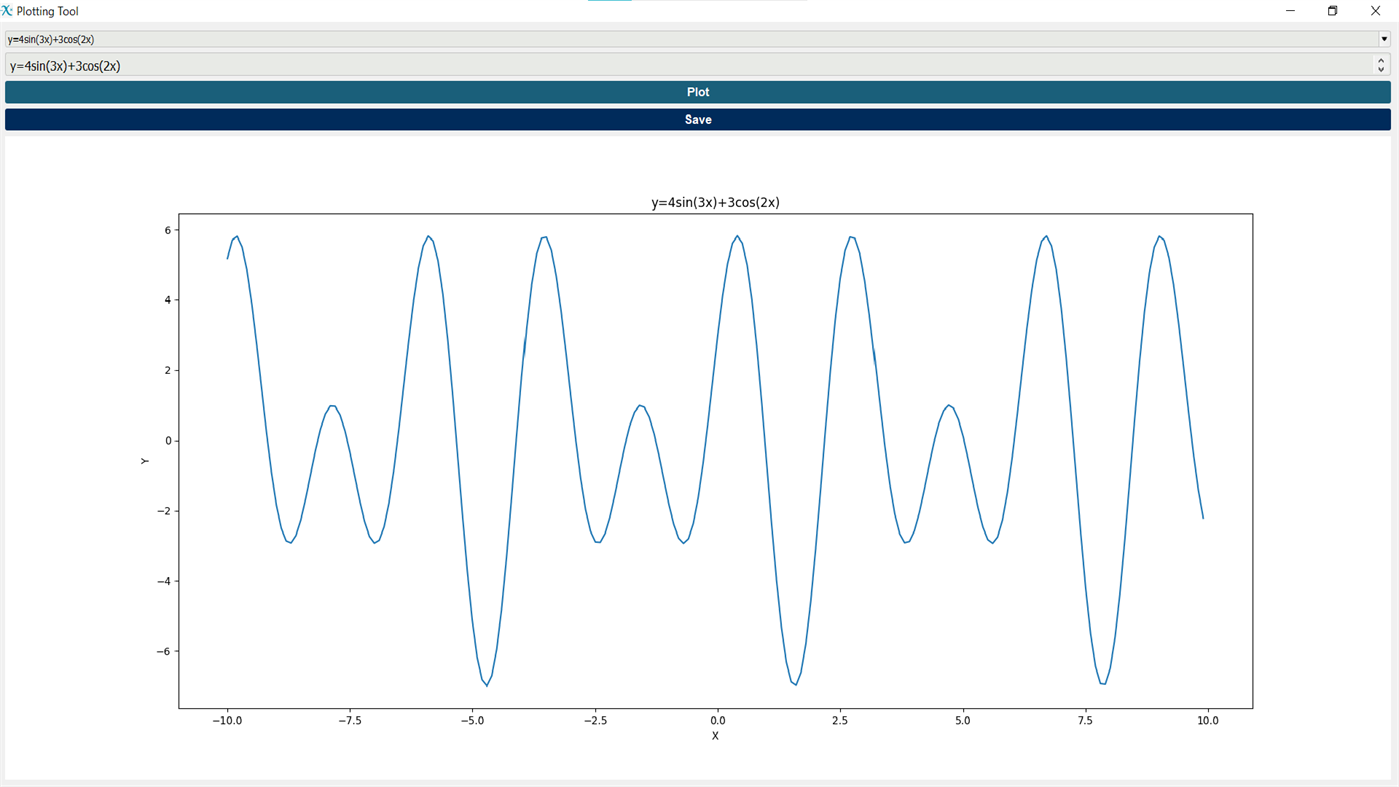Click the teal indicator strip at top center

tap(610, 2)
